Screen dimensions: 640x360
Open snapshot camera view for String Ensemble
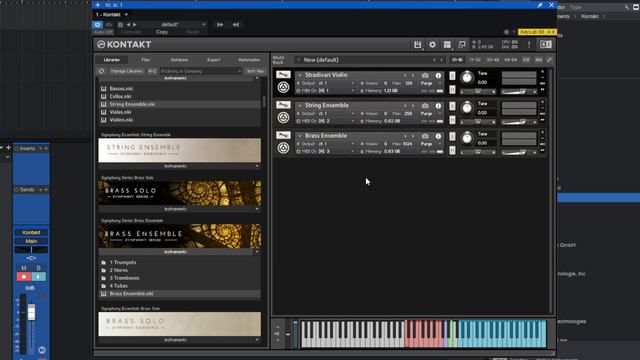coord(425,106)
